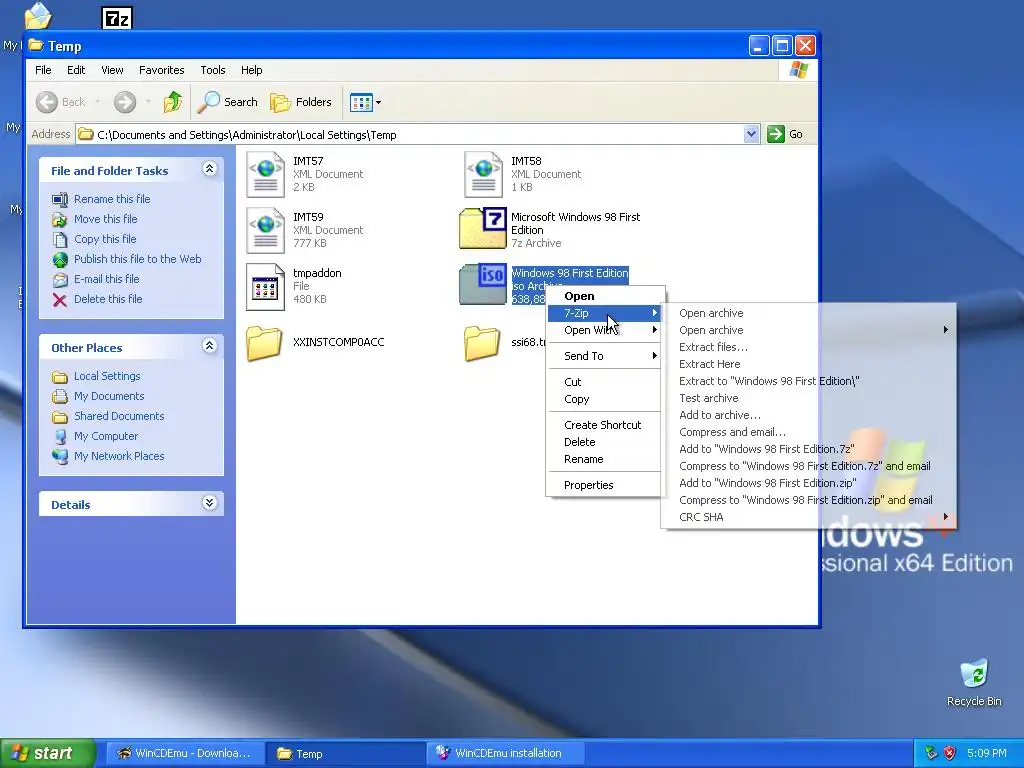Click Copy this file task
The width and height of the screenshot is (1024, 768).
104,238
